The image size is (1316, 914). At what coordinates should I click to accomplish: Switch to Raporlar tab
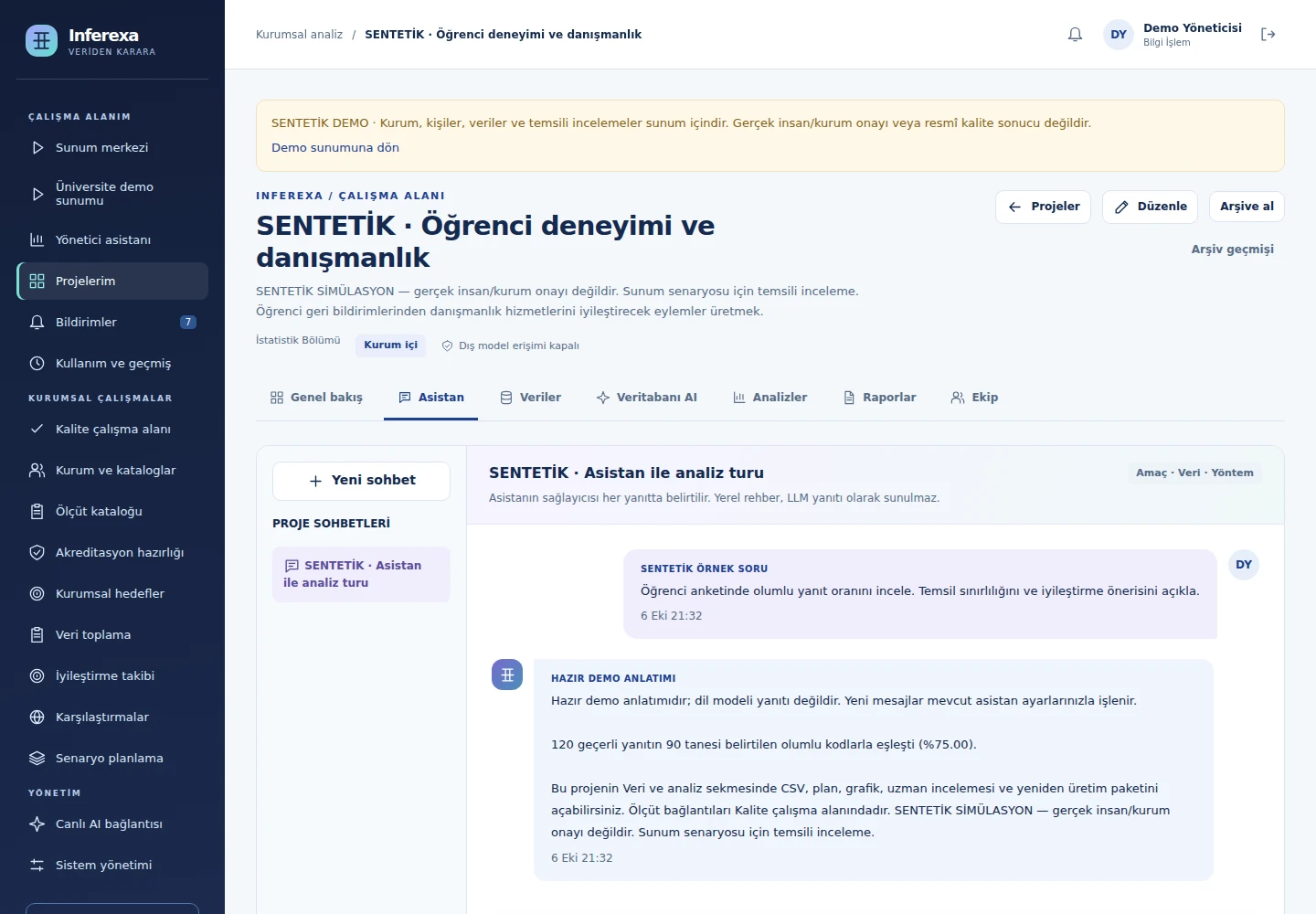[879, 398]
